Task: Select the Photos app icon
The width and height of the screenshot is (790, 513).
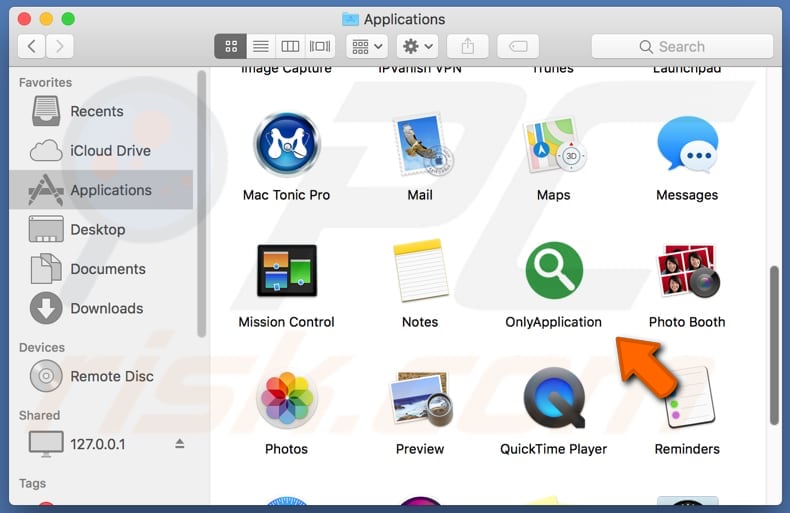Action: (x=287, y=398)
